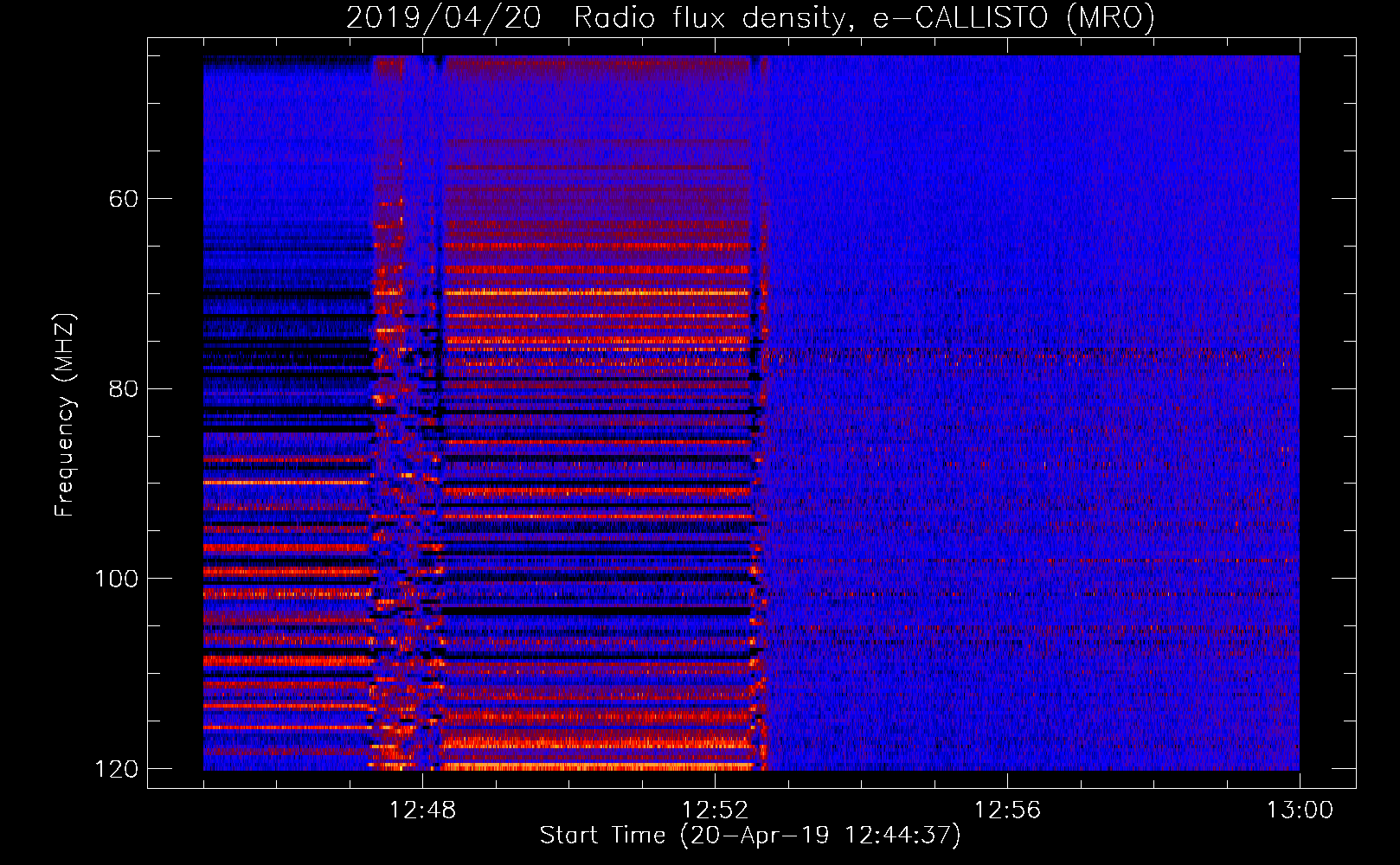This screenshot has height=865, width=1400.
Task: Click the 12:52 time tick label
Action: [715, 811]
